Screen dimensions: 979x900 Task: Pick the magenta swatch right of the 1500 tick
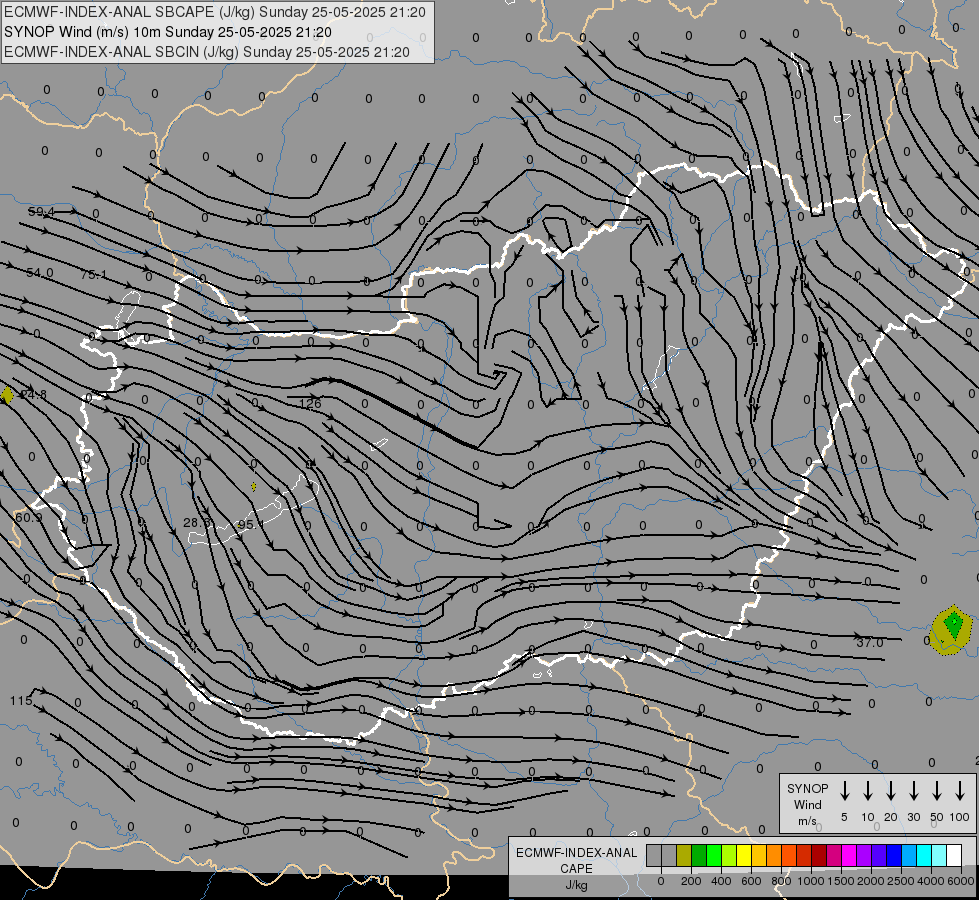[849, 856]
